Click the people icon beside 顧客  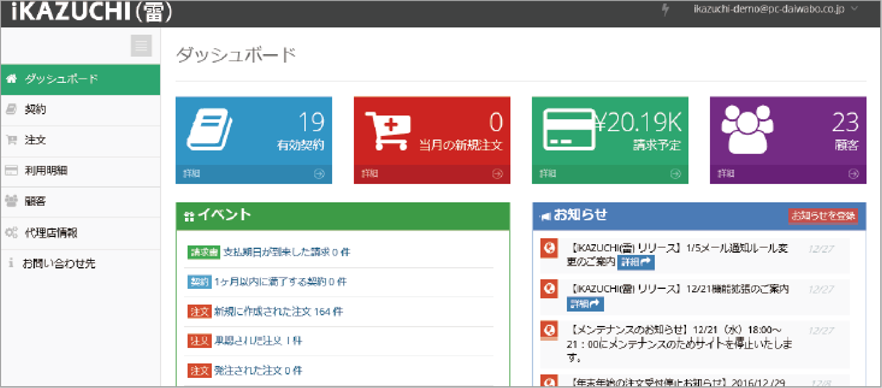[x=10, y=201]
